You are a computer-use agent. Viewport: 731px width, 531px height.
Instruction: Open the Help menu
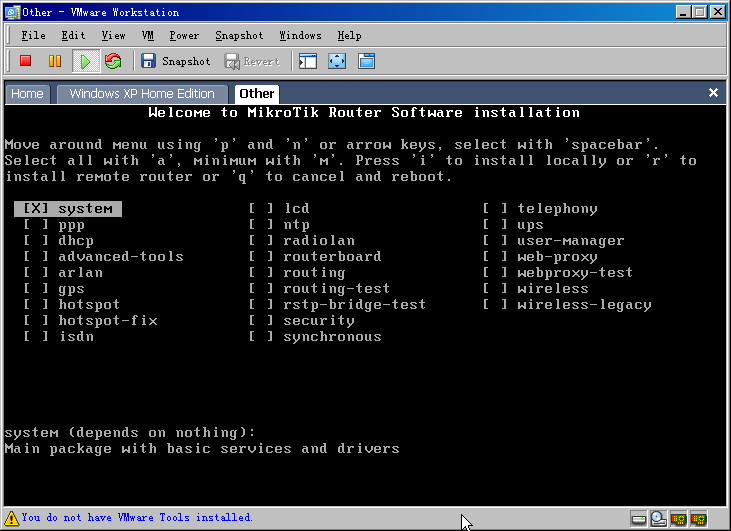(349, 35)
